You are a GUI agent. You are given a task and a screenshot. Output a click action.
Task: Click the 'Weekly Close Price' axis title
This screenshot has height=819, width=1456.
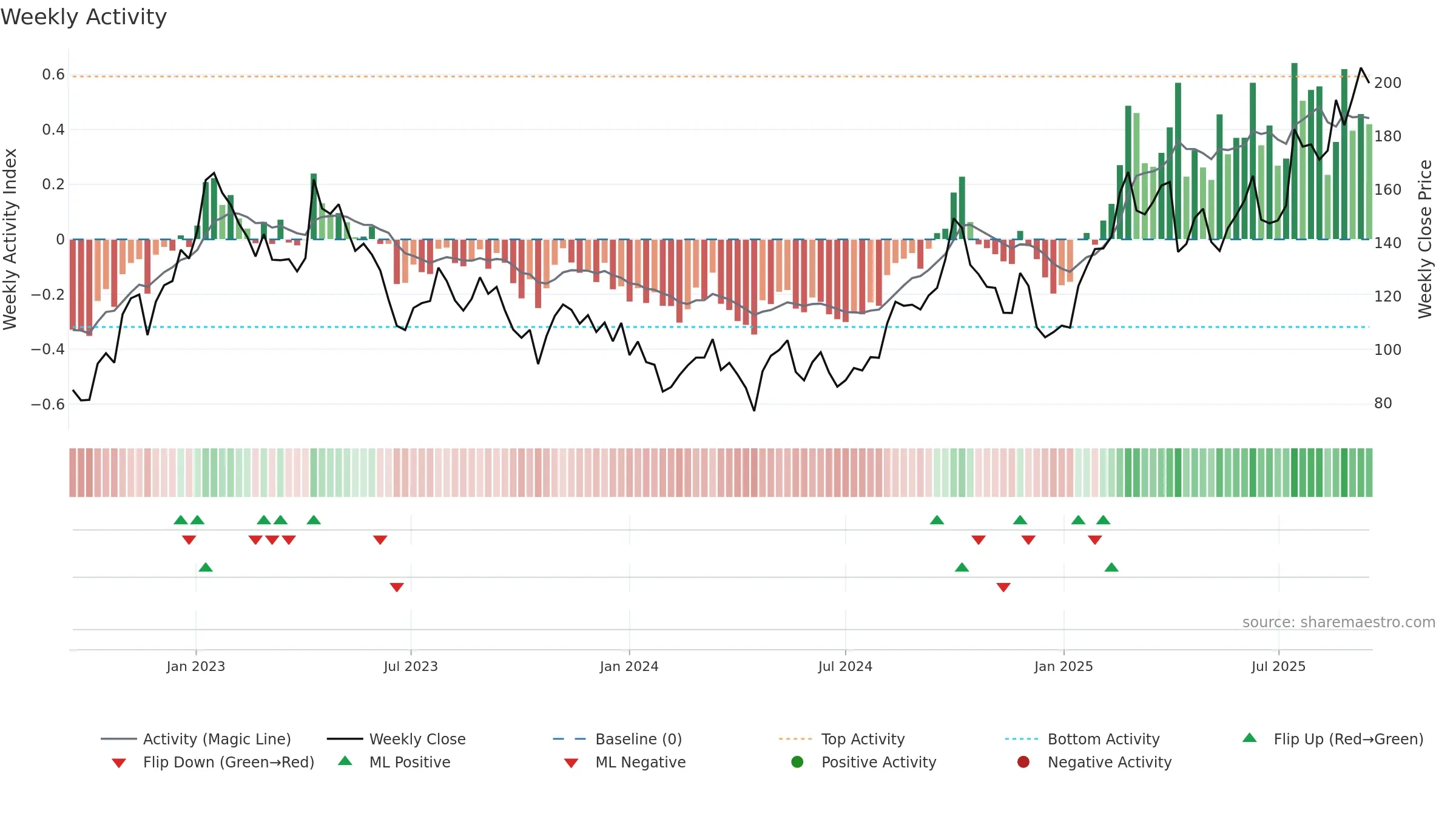point(1425,239)
